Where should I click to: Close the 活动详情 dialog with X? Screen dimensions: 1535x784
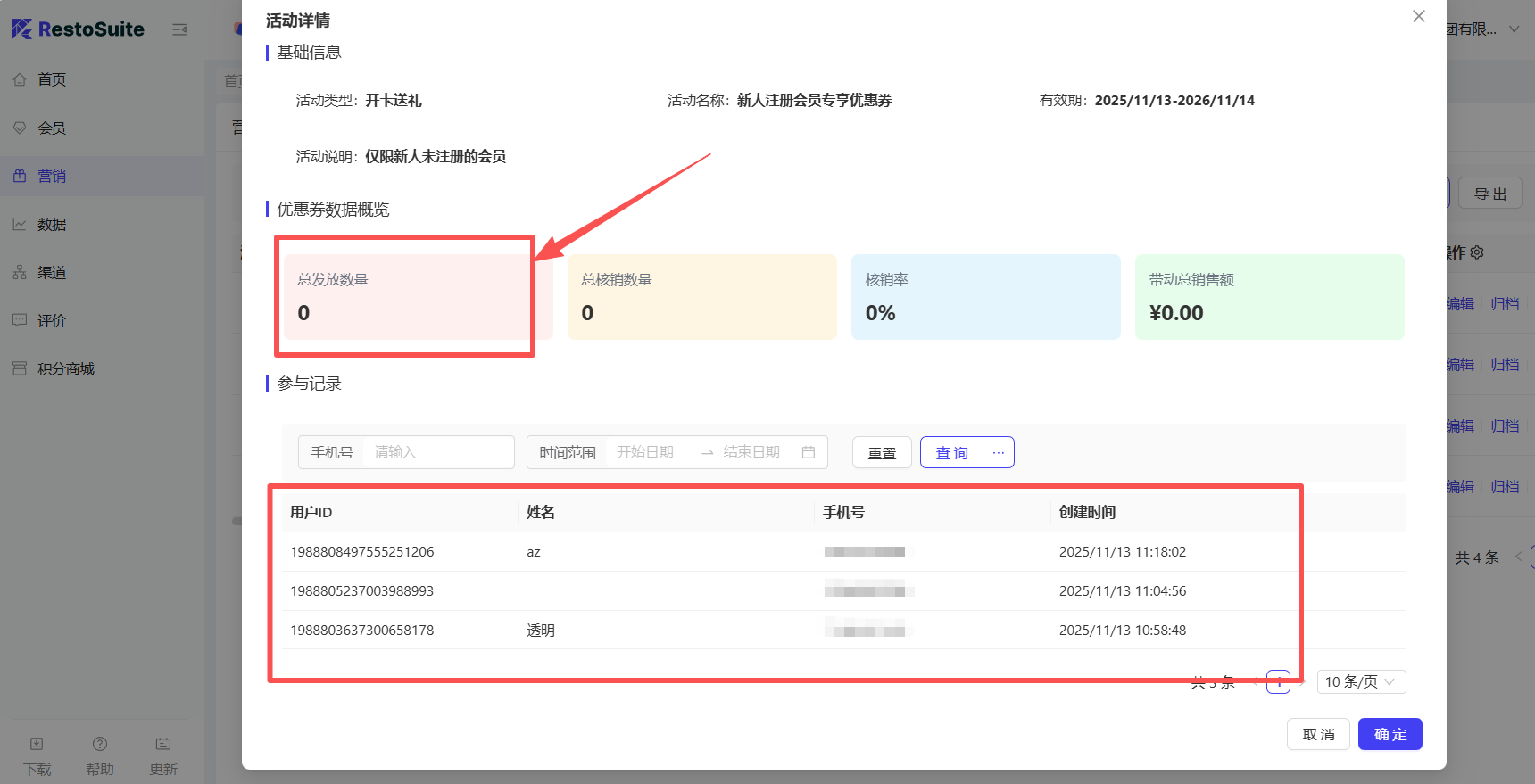[1418, 17]
